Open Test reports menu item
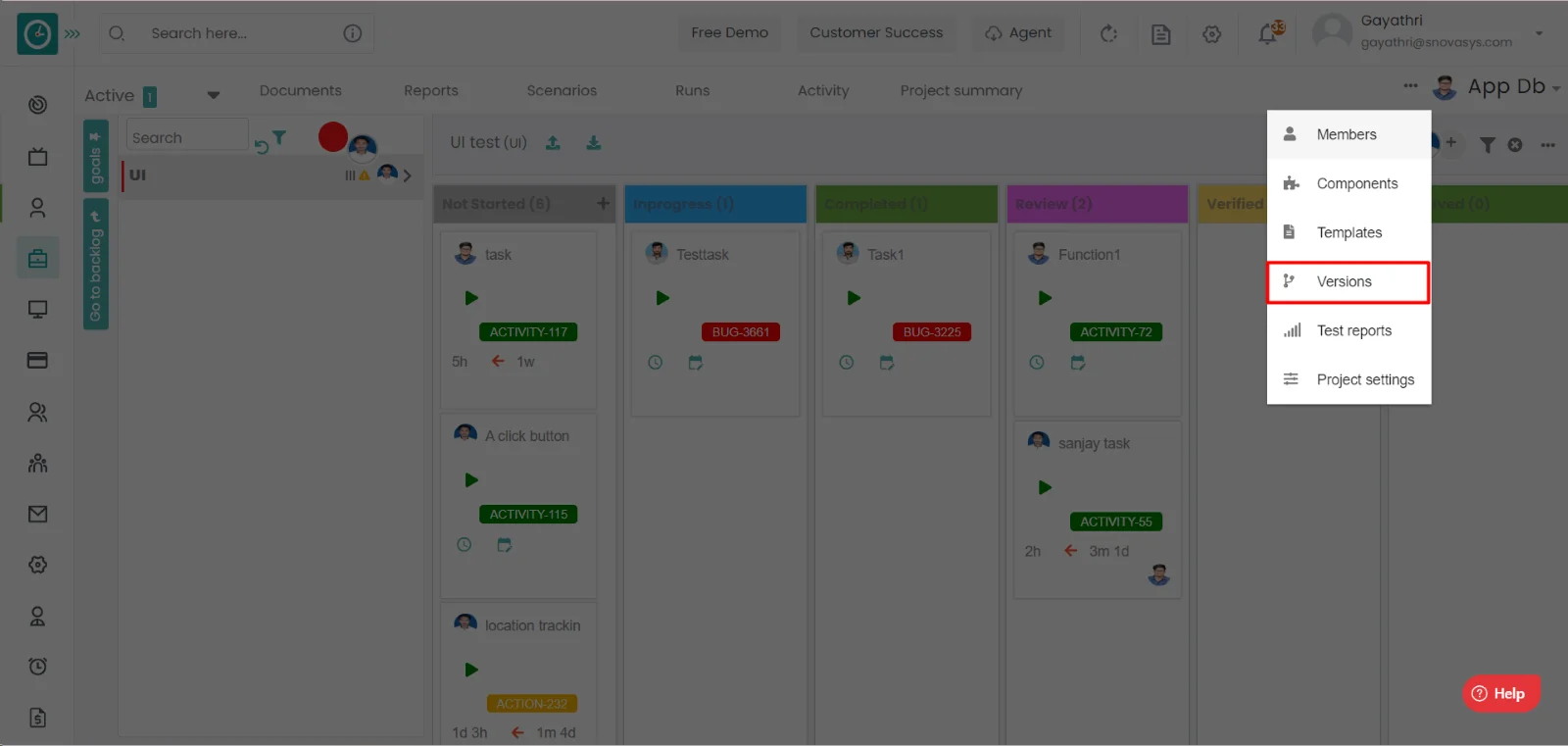Screen dimensions: 1568x746 tap(1348, 330)
